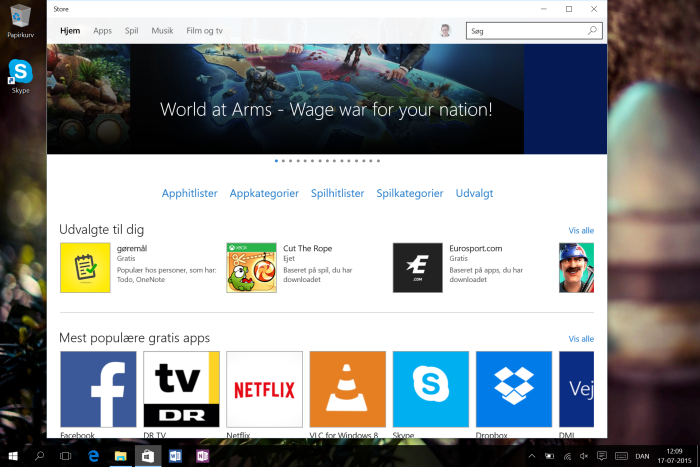Open Word from the taskbar
The height and width of the screenshot is (467, 700).
175,456
